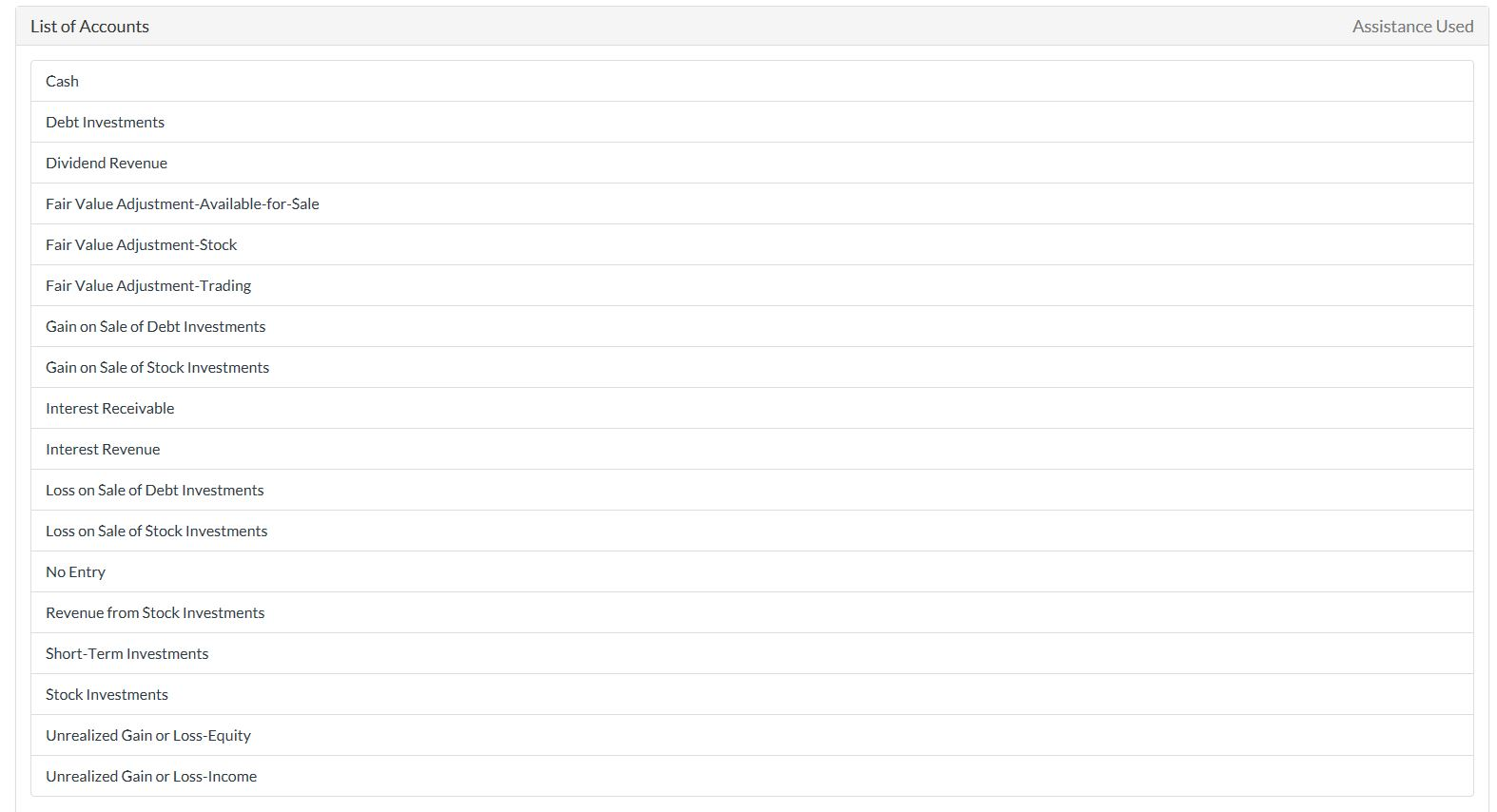The image size is (1497, 812).
Task: Pick the No Entry option
Action: pyautogui.click(x=75, y=571)
